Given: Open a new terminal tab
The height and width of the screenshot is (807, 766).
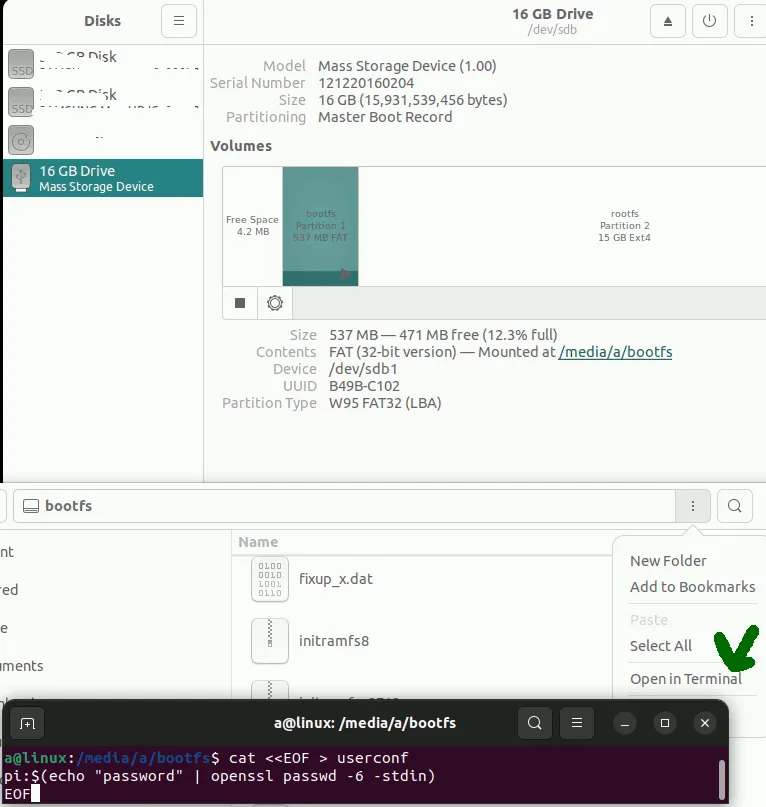Looking at the screenshot, I should click(27, 723).
